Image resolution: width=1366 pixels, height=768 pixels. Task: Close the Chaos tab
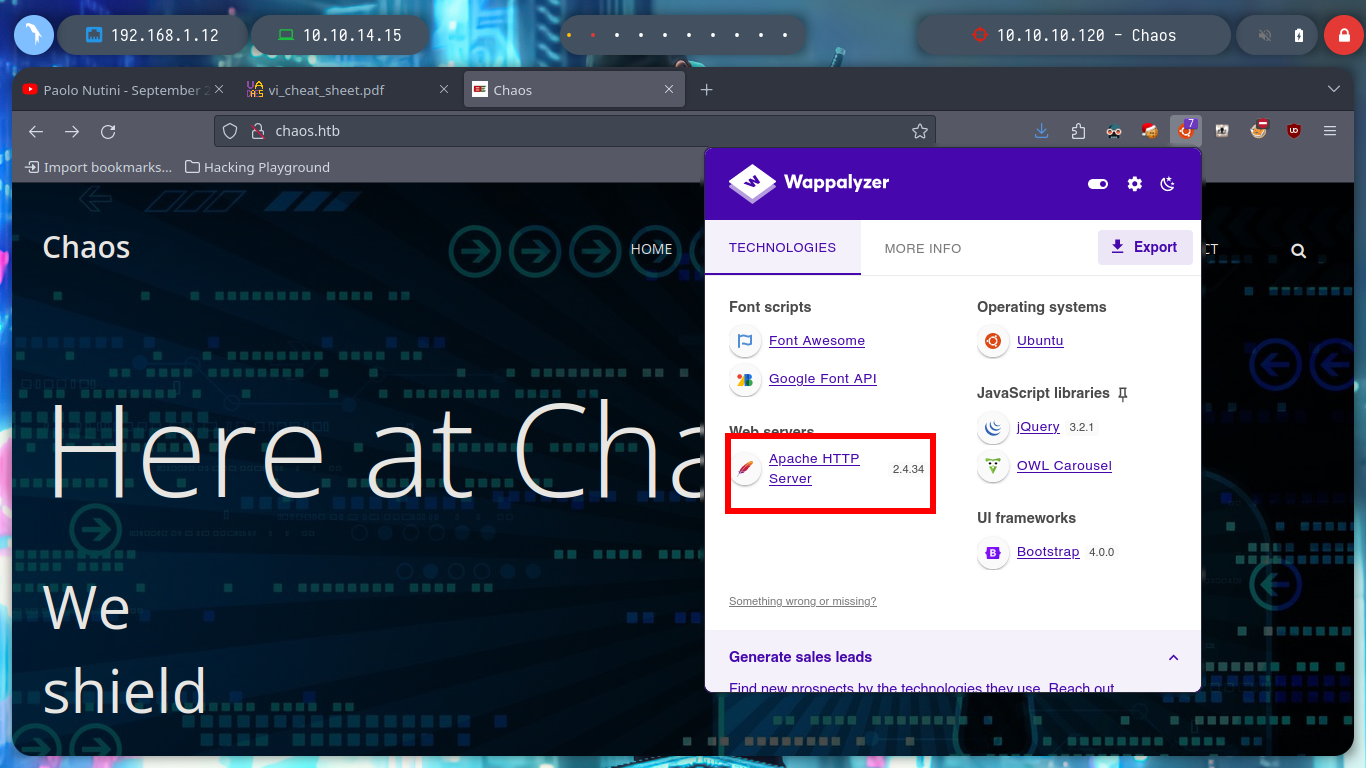tap(670, 90)
